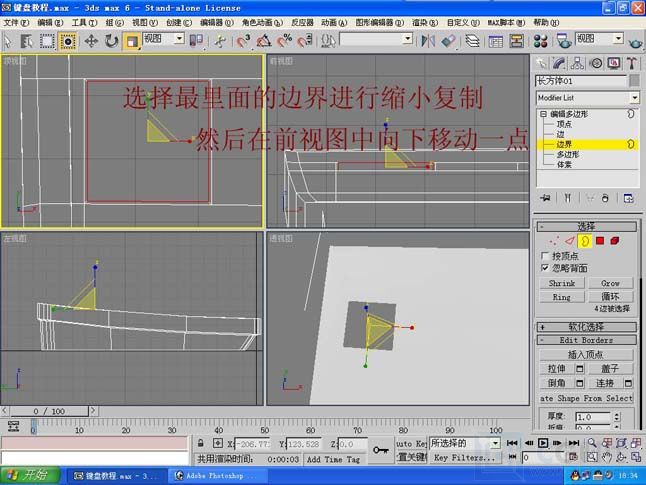Click the Mirror tool icon
646x485 pixels.
coord(428,41)
